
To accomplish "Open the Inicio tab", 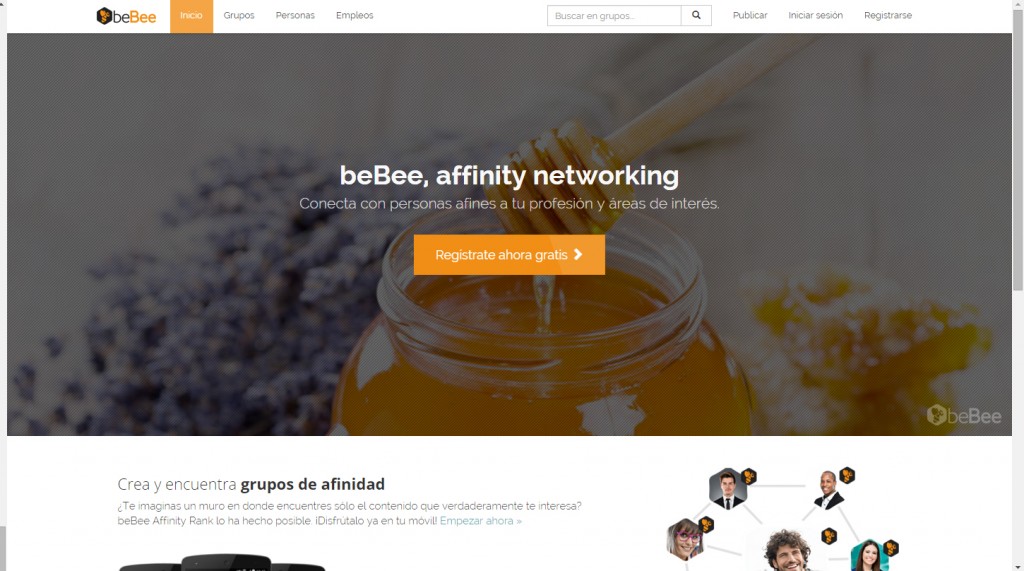I will point(191,16).
